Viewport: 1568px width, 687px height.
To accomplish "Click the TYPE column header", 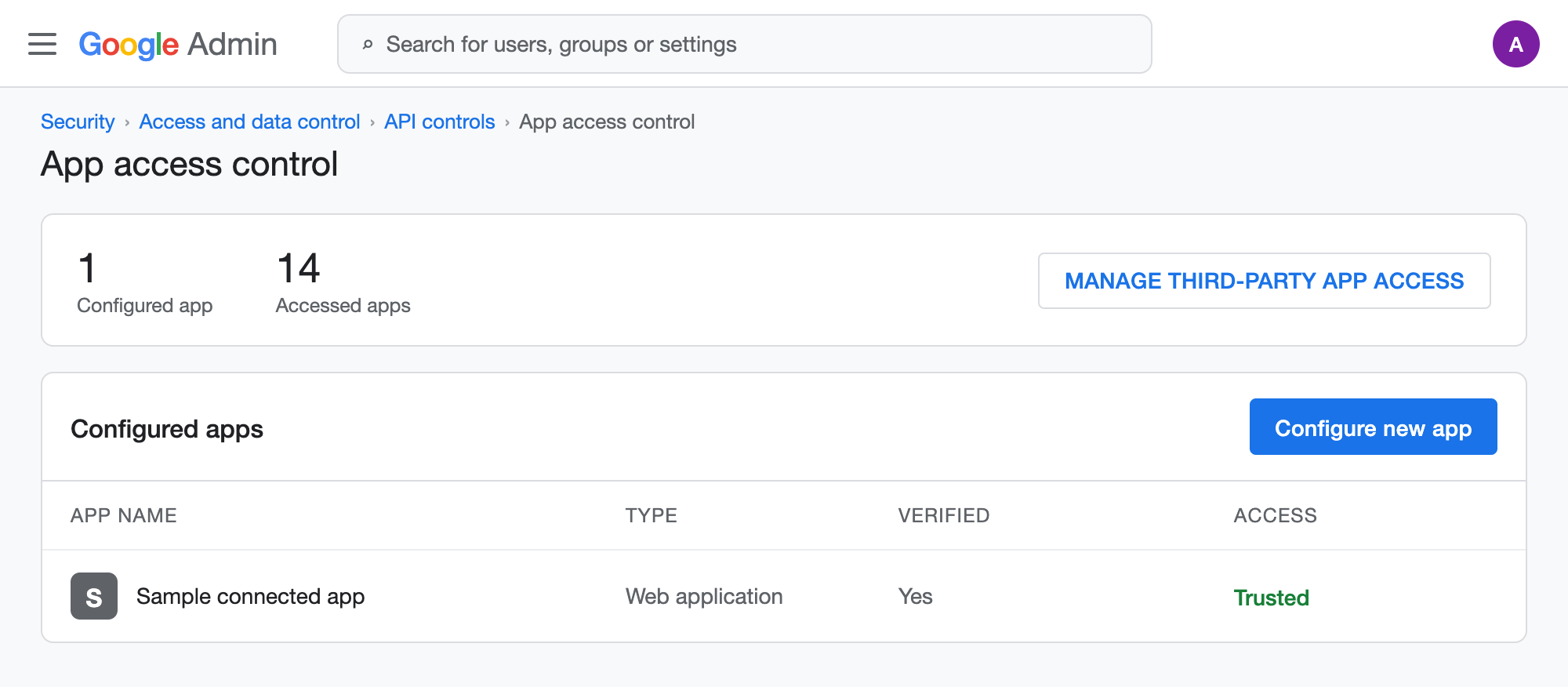I will (651, 515).
